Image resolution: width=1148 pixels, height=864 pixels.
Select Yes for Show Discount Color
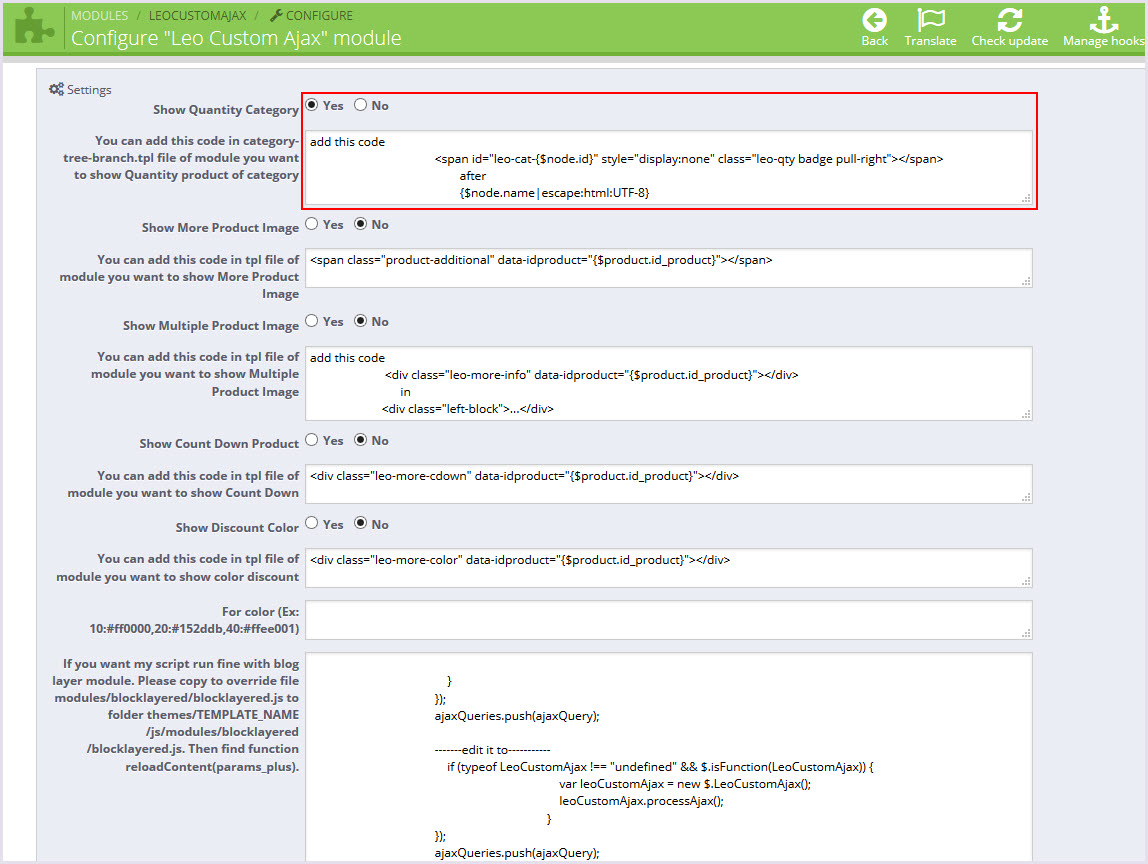312,524
